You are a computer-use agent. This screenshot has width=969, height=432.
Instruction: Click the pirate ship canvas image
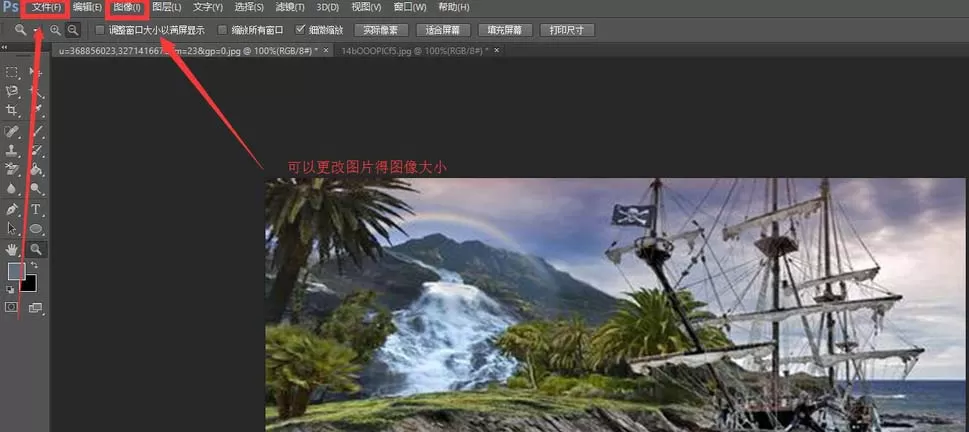(x=617, y=305)
